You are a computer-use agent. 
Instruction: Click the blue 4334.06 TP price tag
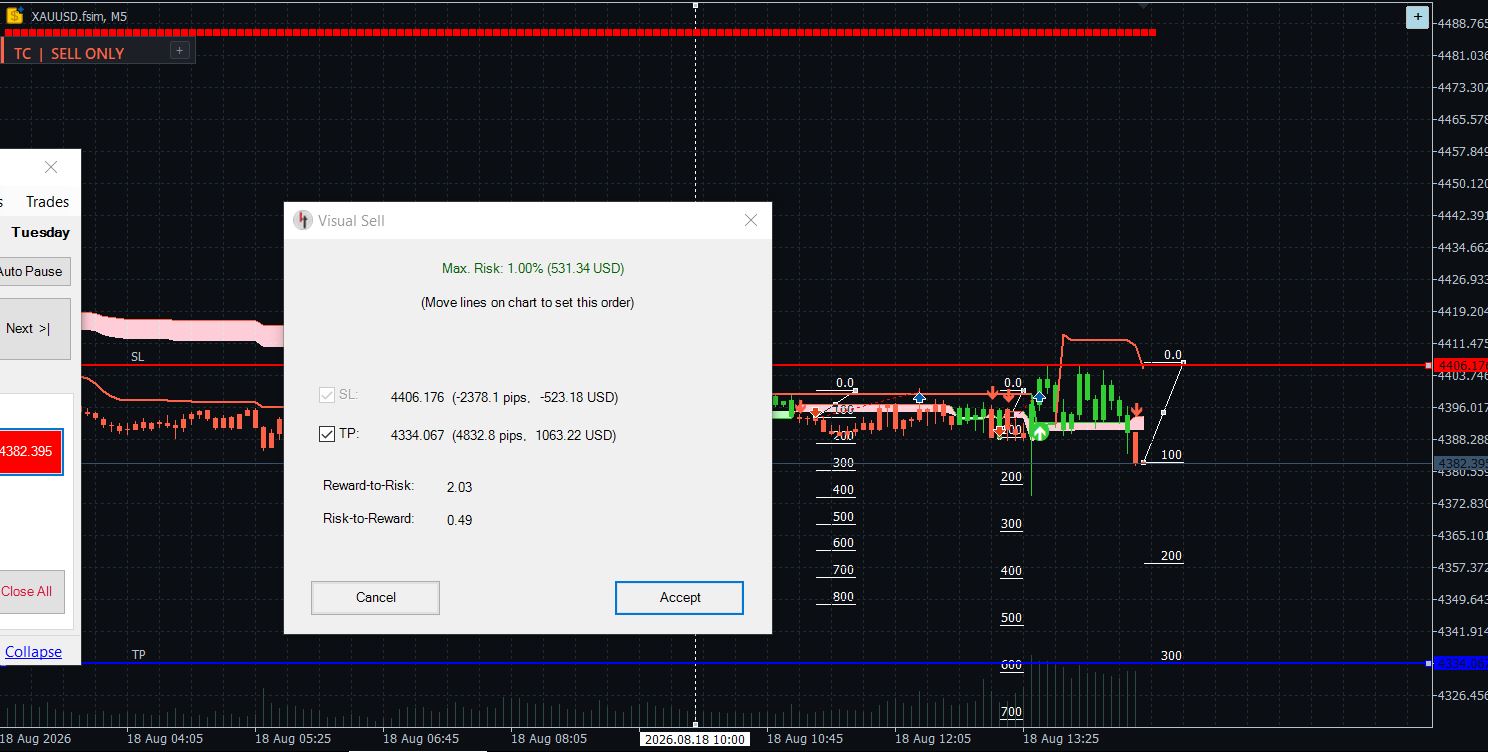point(1460,663)
